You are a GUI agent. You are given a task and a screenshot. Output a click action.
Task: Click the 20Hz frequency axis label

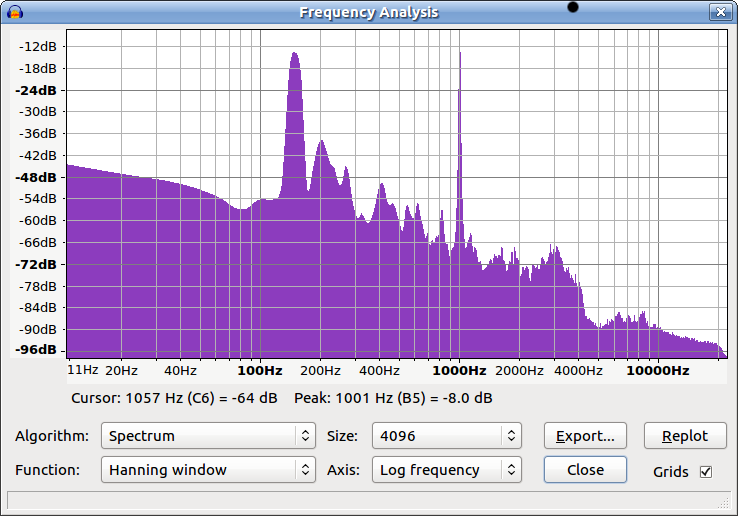point(121,371)
